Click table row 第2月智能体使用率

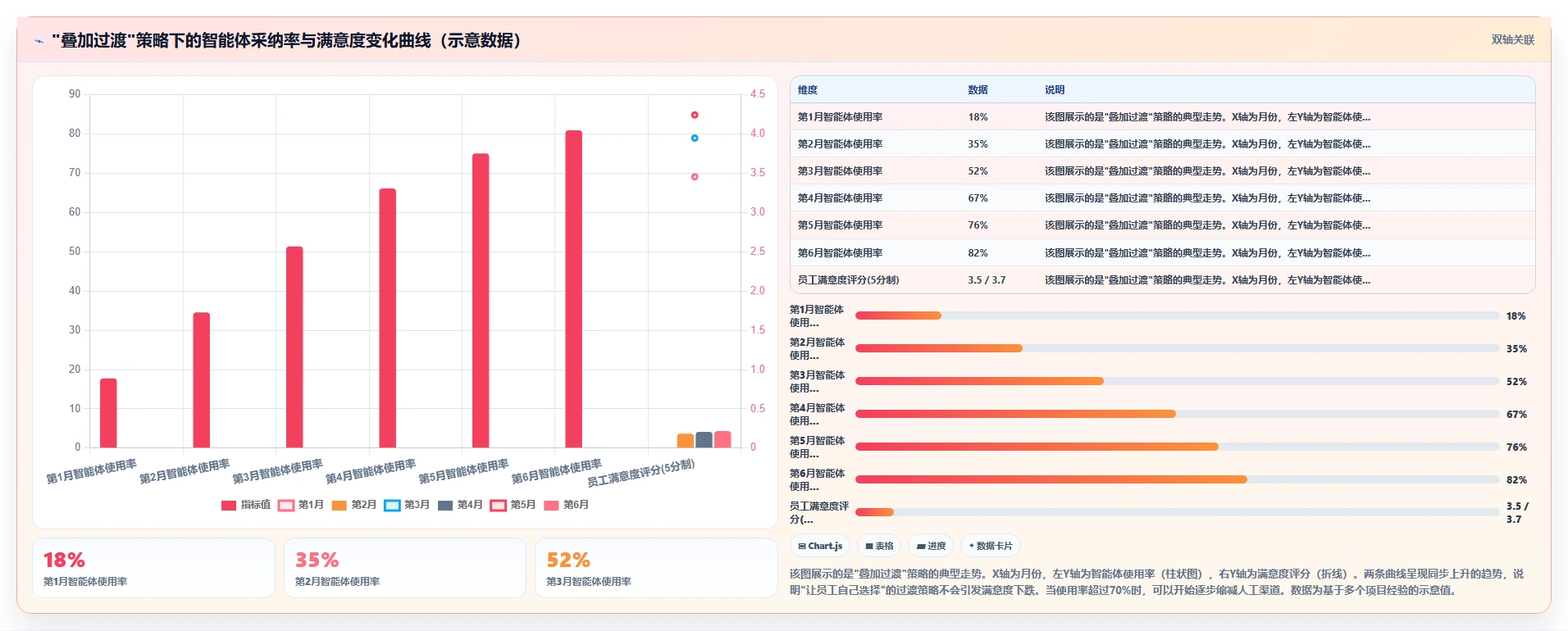[x=1162, y=143]
